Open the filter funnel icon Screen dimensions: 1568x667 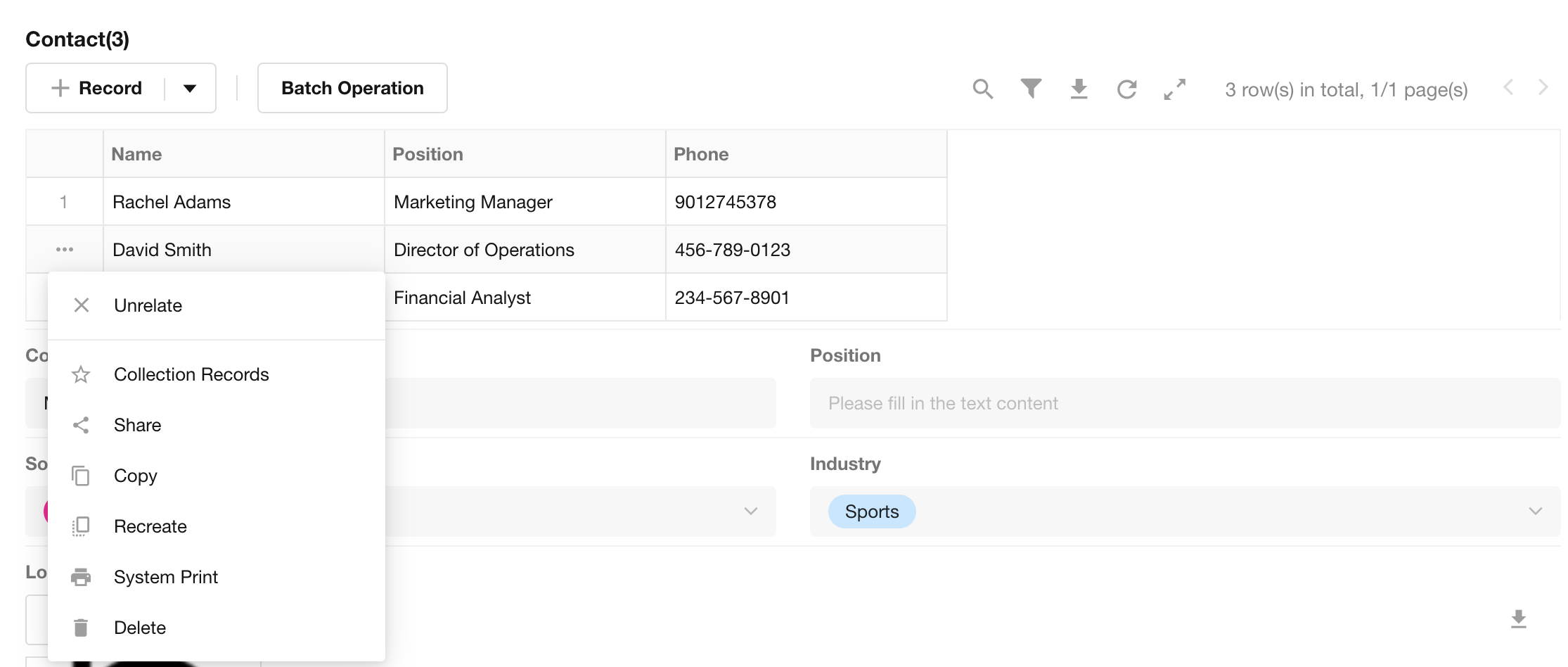click(x=1031, y=89)
